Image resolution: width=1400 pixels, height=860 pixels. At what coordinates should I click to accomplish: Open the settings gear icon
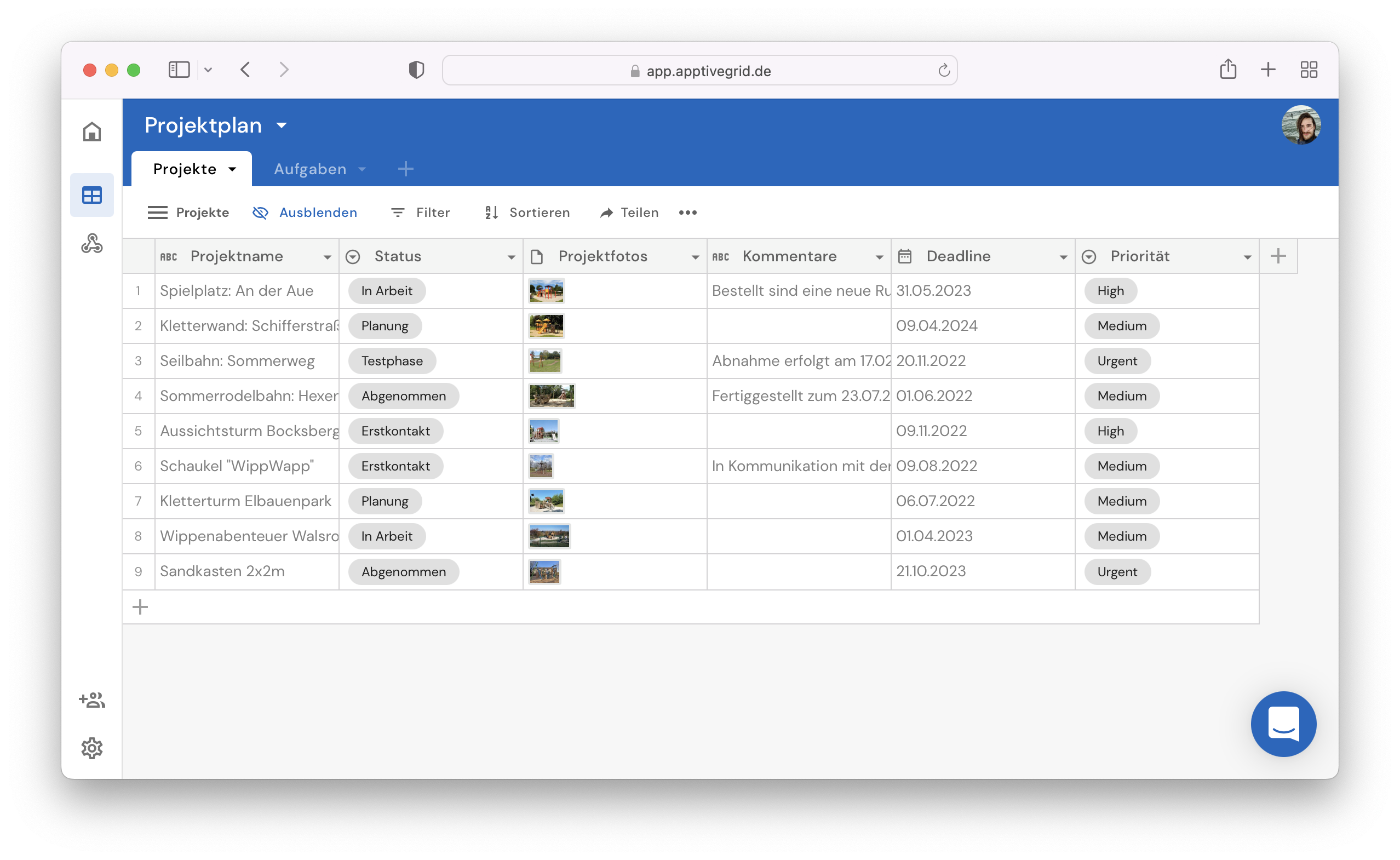pyautogui.click(x=91, y=748)
